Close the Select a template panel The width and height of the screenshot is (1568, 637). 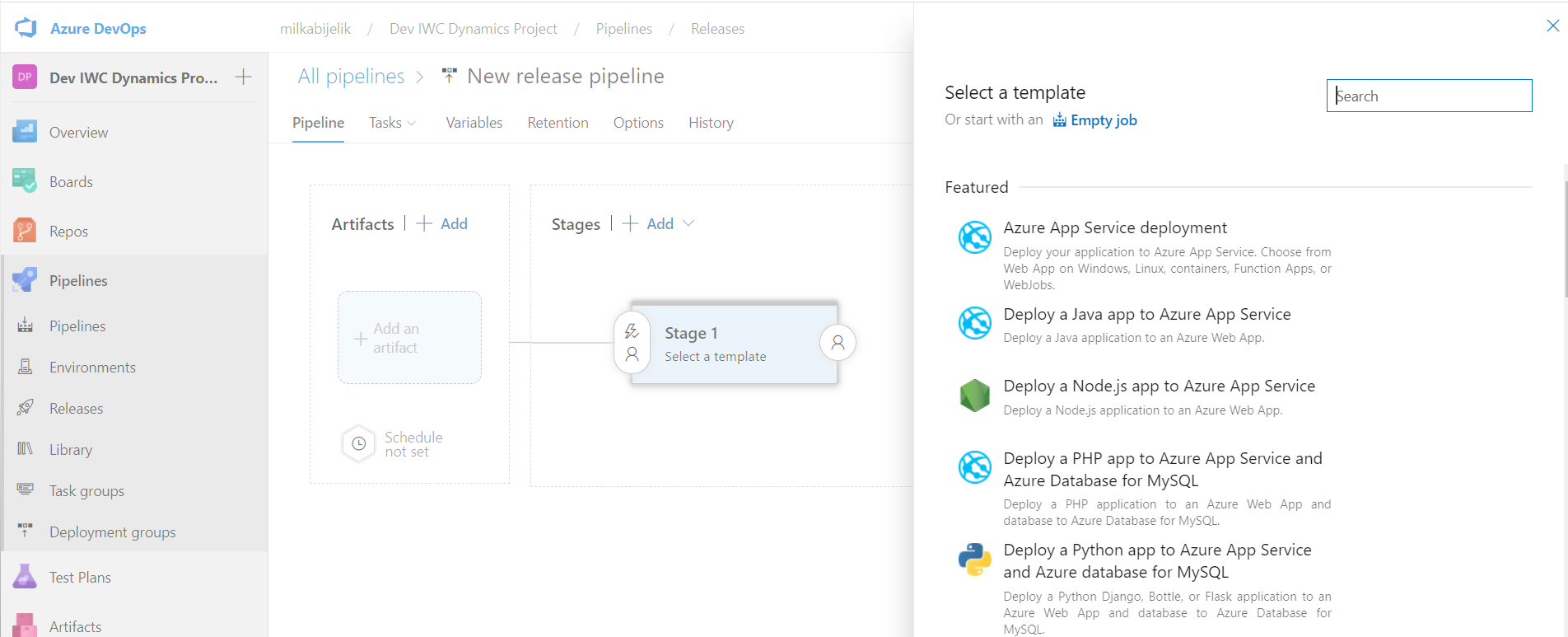tap(1552, 26)
